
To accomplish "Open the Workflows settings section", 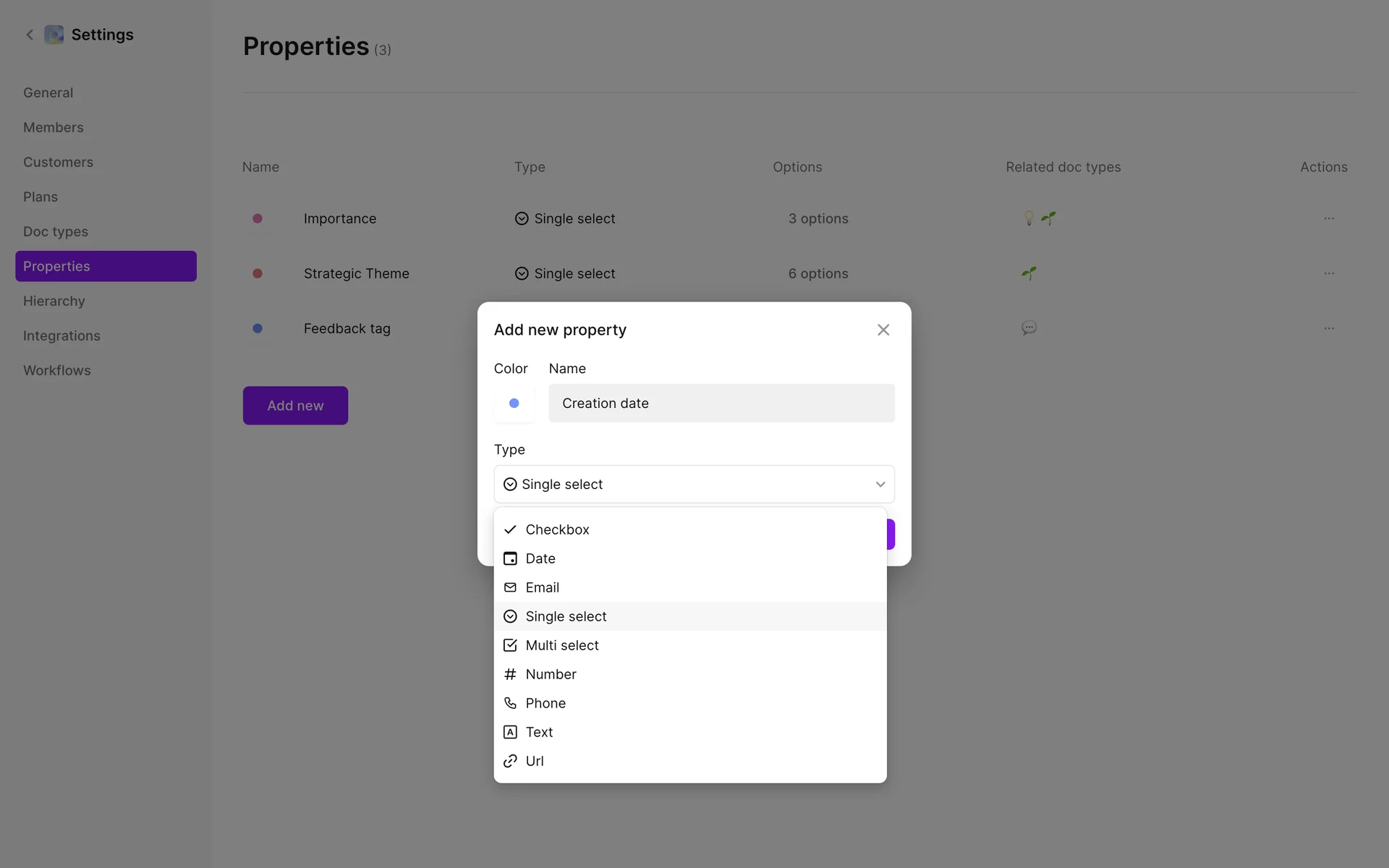I will click(x=57, y=370).
